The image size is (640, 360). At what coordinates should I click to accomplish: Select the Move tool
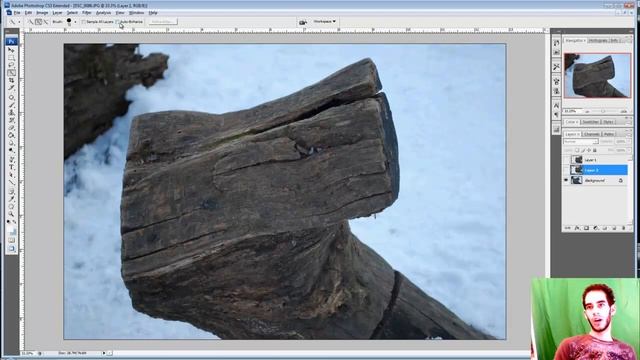click(11, 50)
